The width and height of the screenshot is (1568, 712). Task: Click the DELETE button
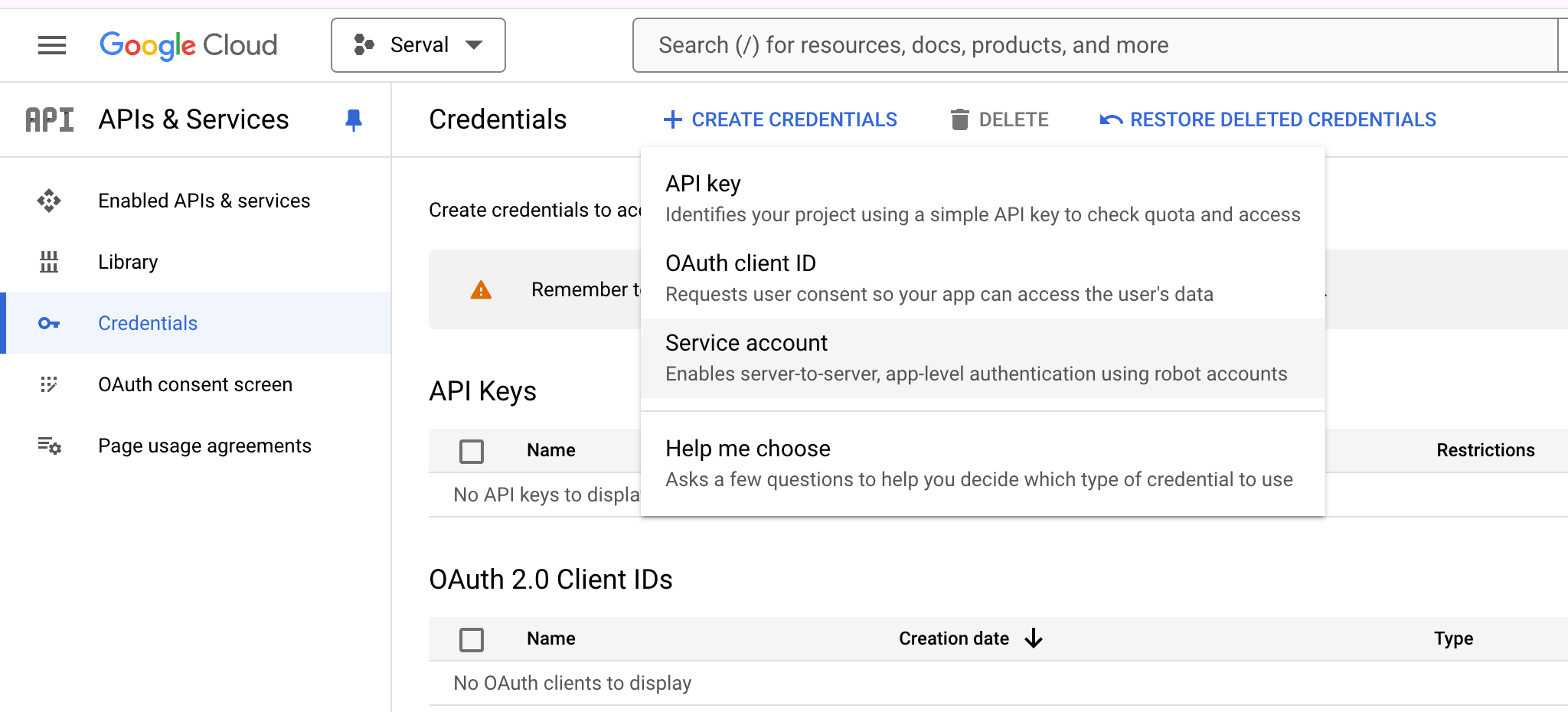pyautogui.click(x=999, y=119)
